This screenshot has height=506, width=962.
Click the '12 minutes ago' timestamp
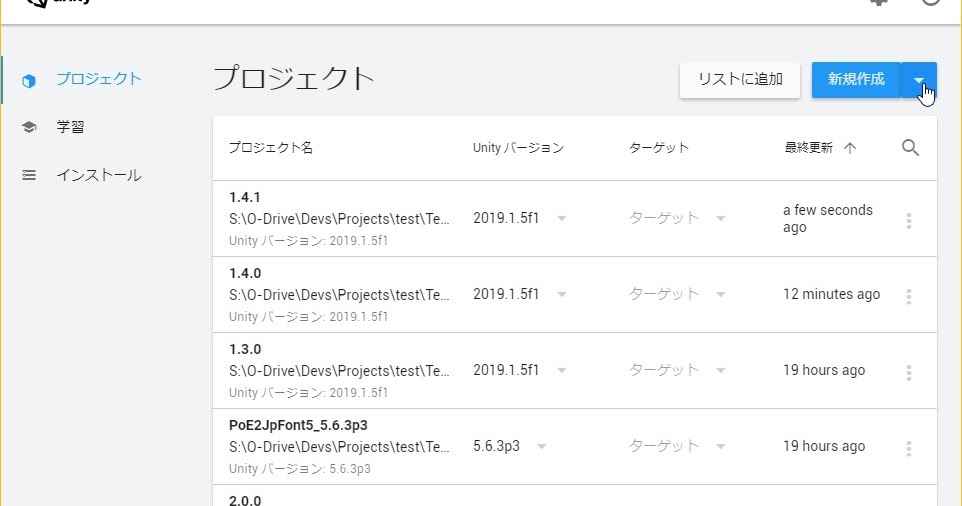click(x=831, y=294)
